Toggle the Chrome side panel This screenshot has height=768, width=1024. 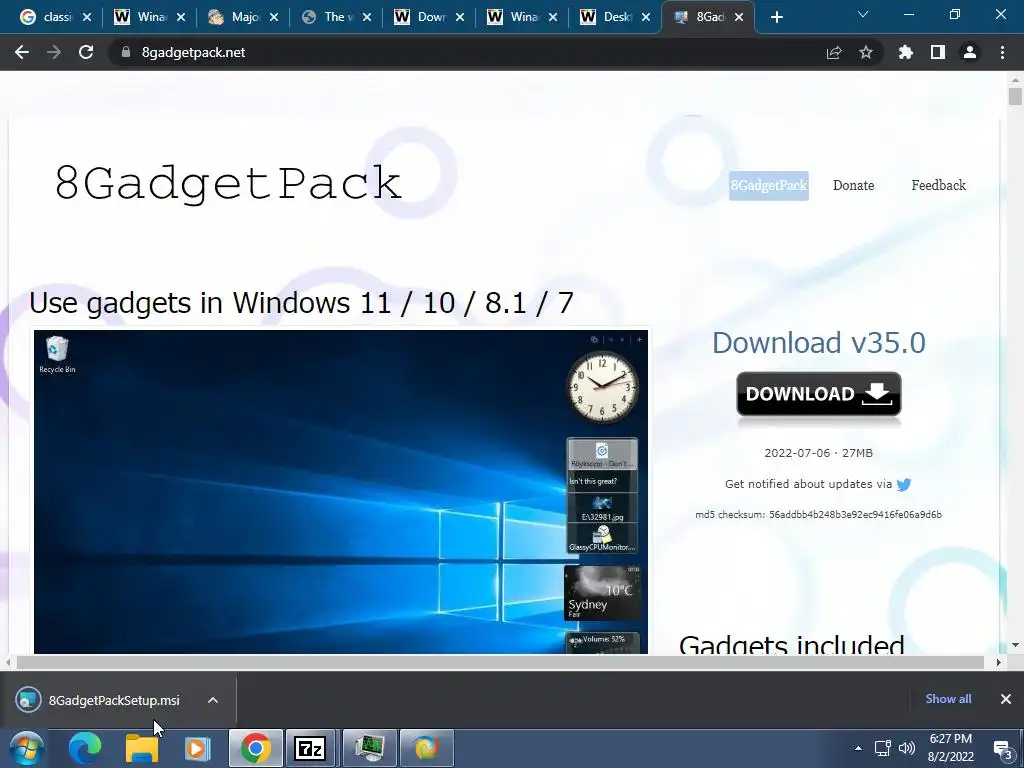pos(938,52)
